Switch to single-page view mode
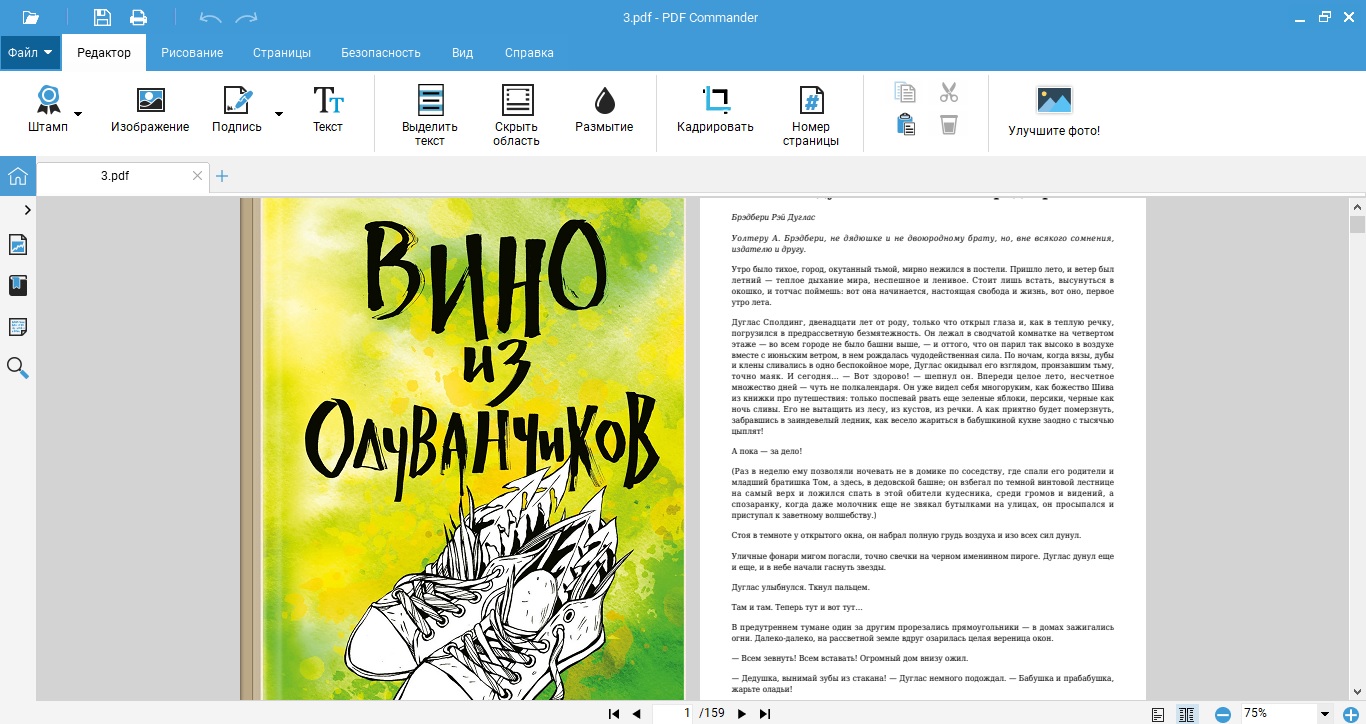The height and width of the screenshot is (724, 1366). tap(1158, 714)
